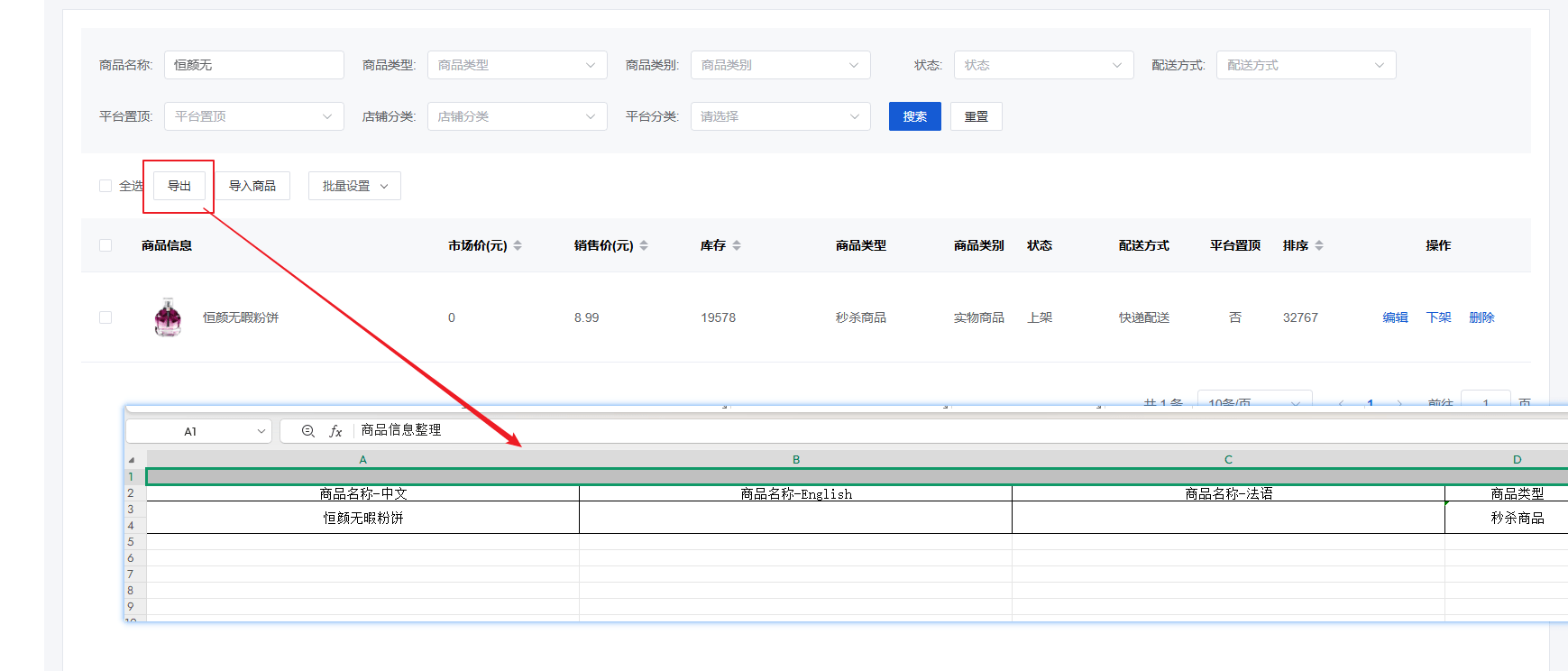Sort by 排序 column arrows
Viewport: 1568px width, 671px height.
[x=1319, y=245]
